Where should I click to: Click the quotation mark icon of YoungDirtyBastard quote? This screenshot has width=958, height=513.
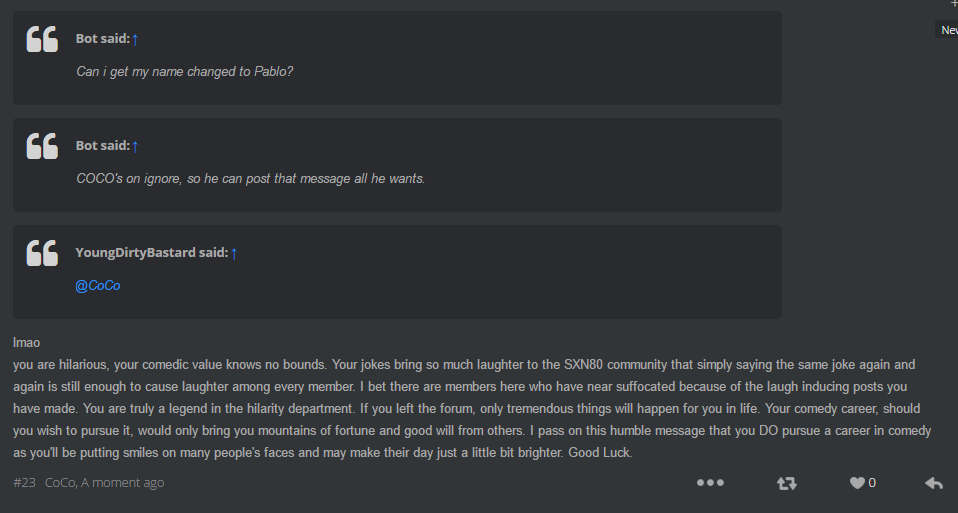[42, 253]
